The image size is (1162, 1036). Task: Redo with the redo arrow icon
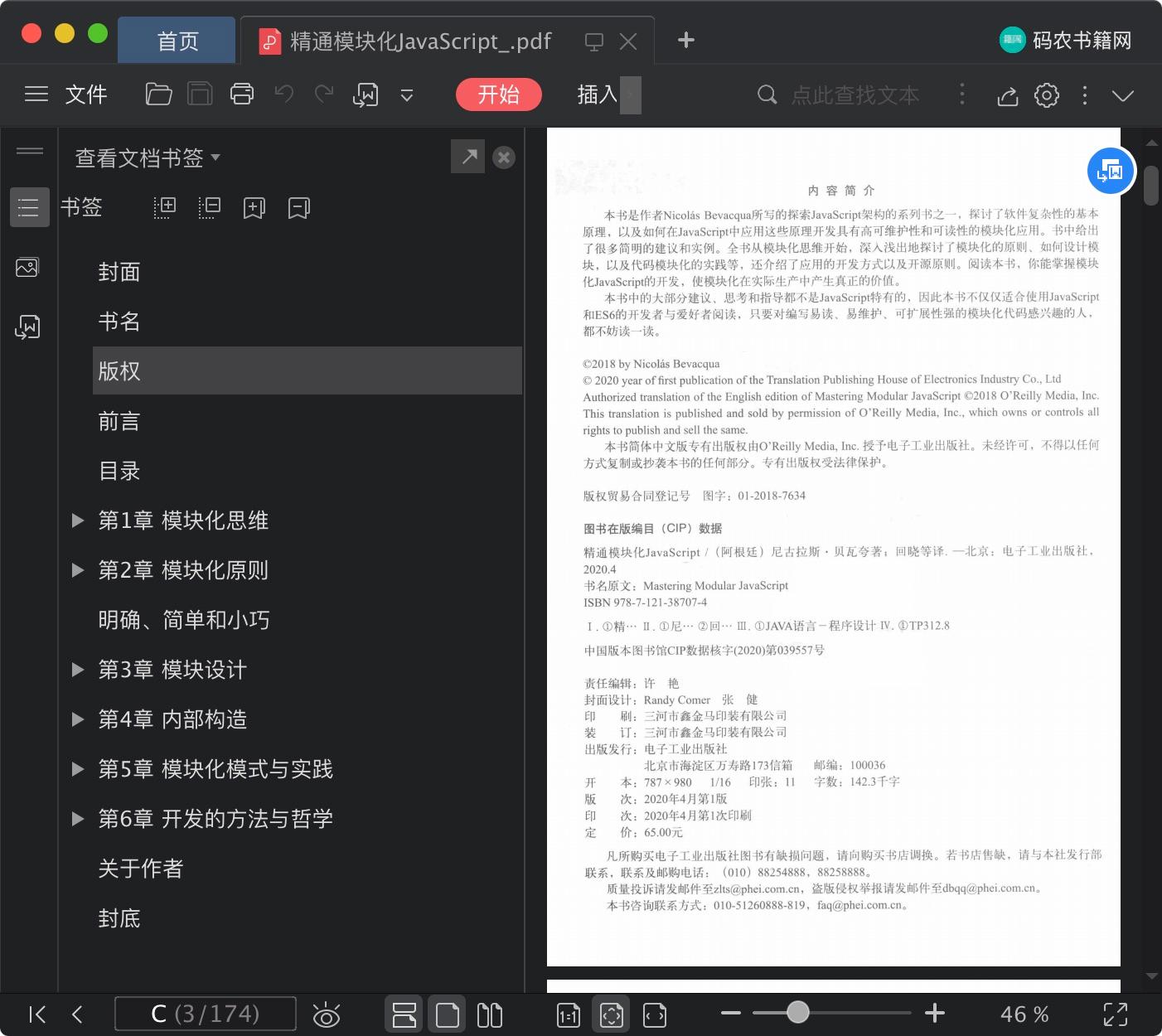pos(324,94)
